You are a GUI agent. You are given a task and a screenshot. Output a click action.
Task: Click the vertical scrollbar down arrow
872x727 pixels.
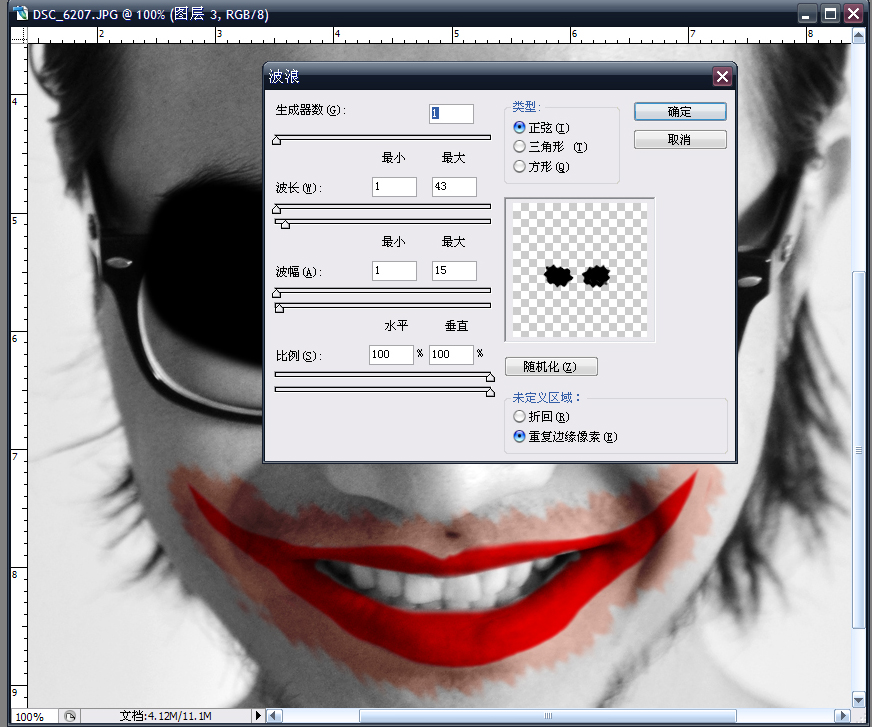[x=859, y=700]
